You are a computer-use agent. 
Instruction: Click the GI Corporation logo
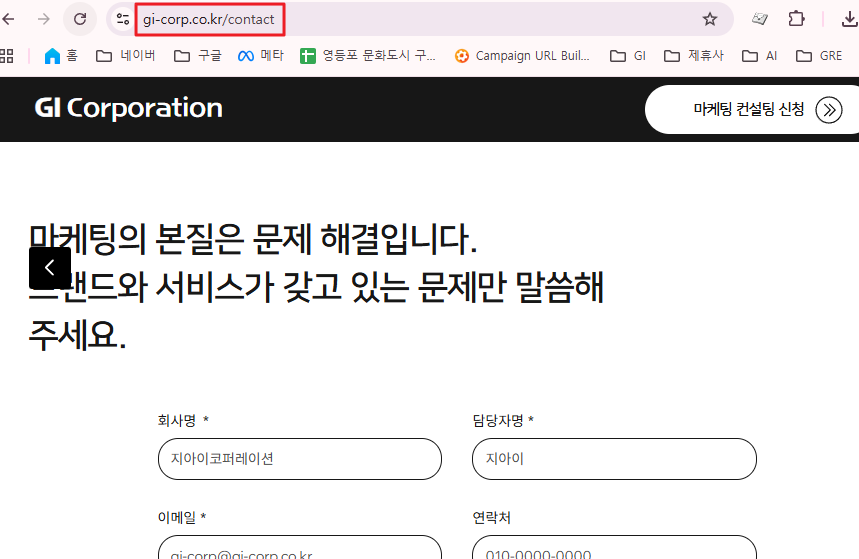coord(128,109)
